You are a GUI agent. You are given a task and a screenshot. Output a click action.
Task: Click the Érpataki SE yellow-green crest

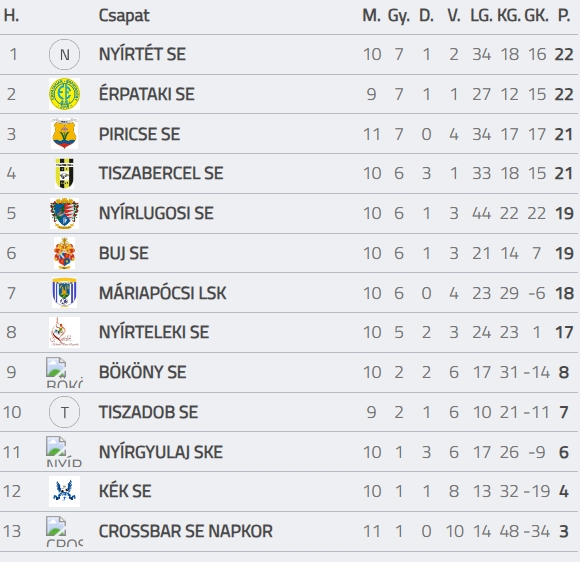pos(64,94)
